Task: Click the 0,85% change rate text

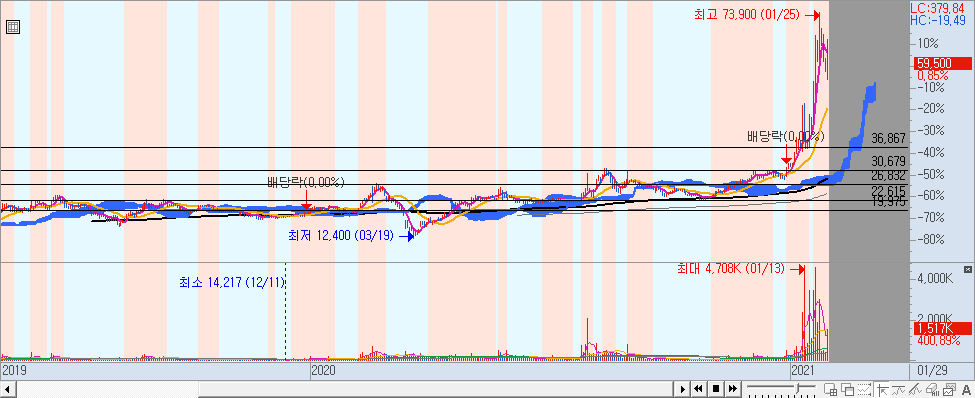Action: (x=933, y=75)
